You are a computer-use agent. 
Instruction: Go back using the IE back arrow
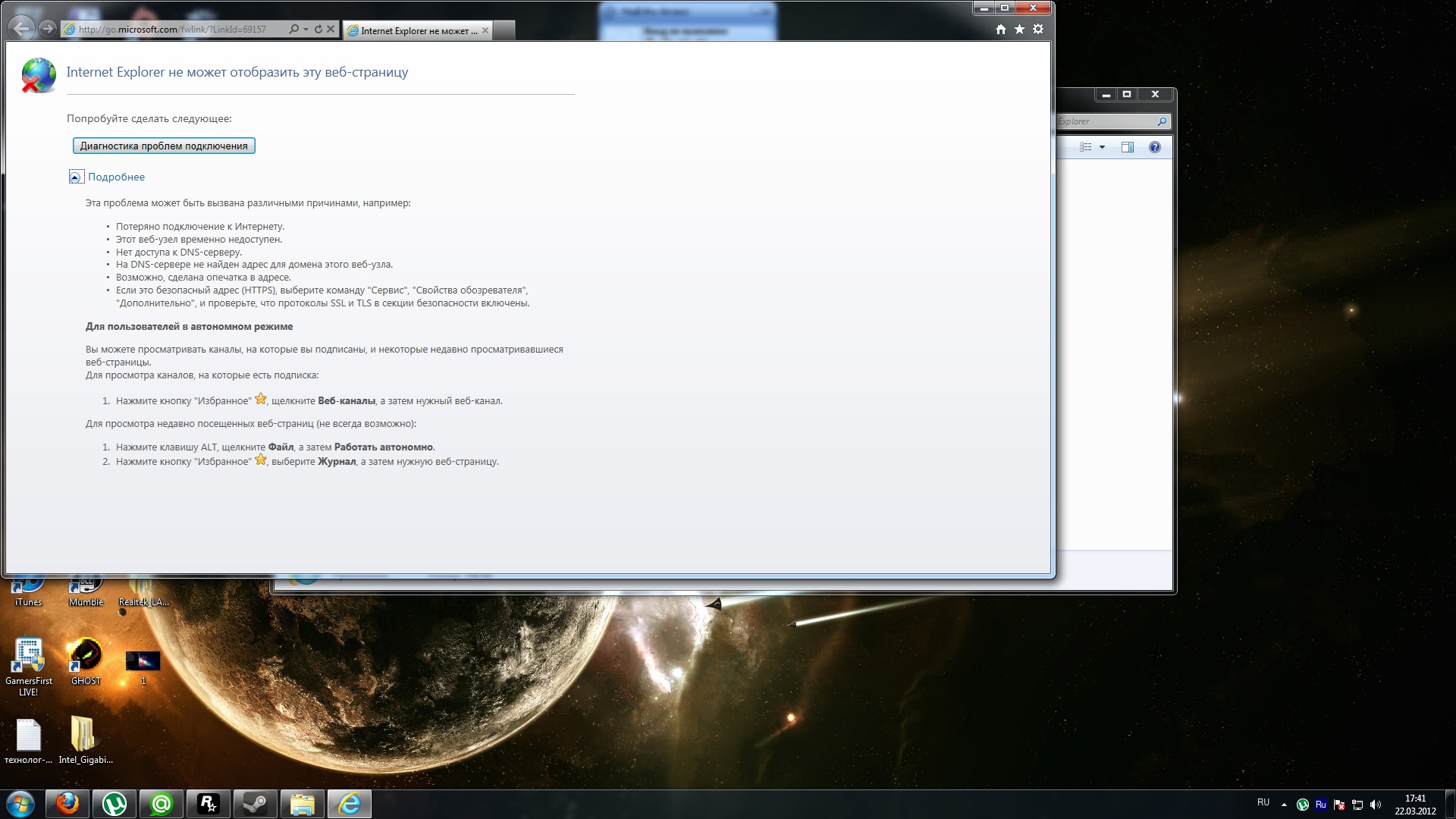(x=21, y=29)
